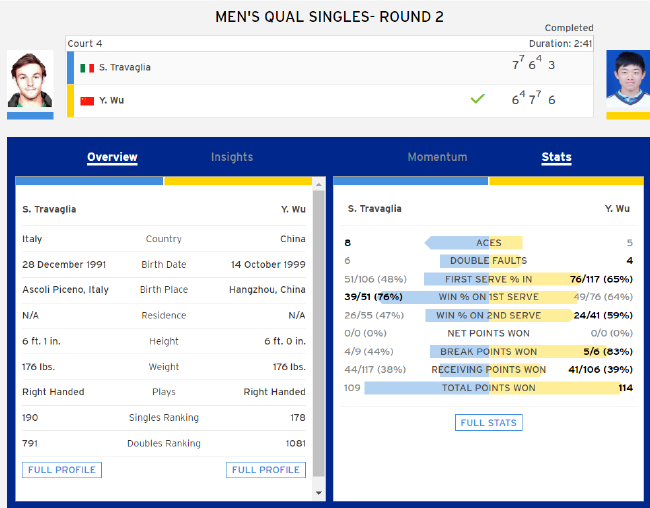Open the Momentum tab
The height and width of the screenshot is (508, 650).
(437, 157)
